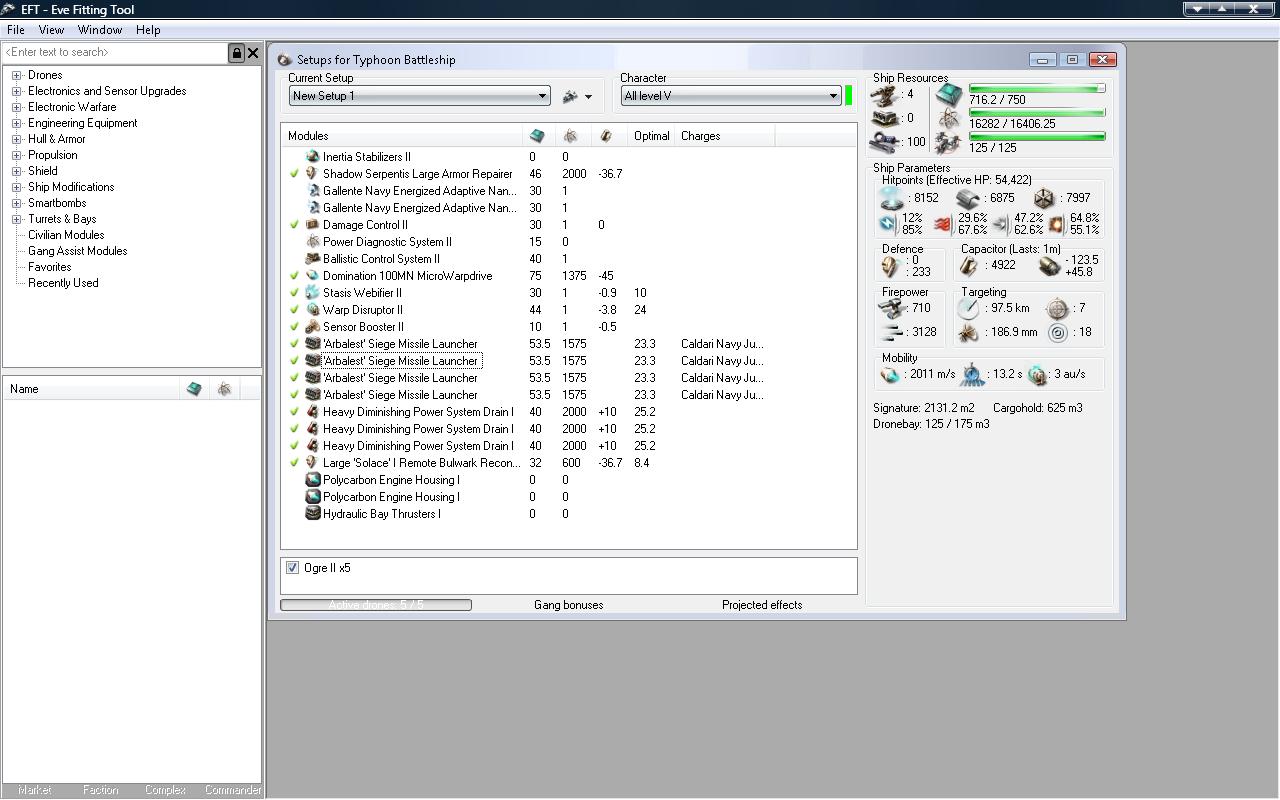Image resolution: width=1280 pixels, height=800 pixels.
Task: Click the warp speed icon at 3 au/s
Action: point(1037,375)
